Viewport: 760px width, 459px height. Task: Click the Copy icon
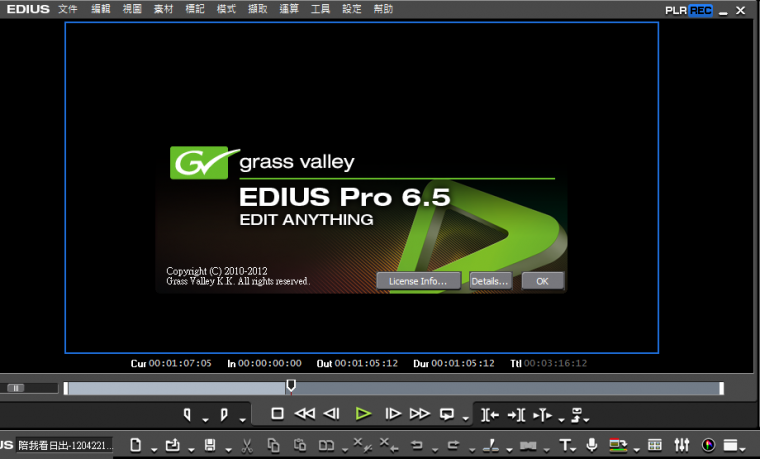pos(273,445)
